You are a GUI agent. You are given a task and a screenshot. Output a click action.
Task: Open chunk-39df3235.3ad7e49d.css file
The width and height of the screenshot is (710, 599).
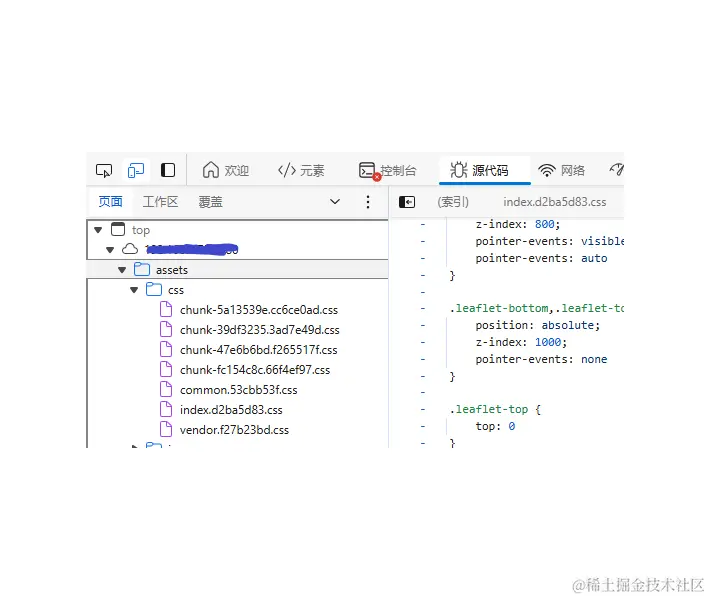(x=259, y=330)
